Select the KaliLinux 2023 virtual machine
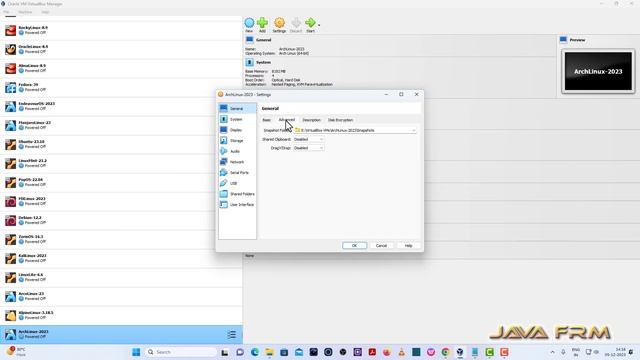 click(121, 258)
